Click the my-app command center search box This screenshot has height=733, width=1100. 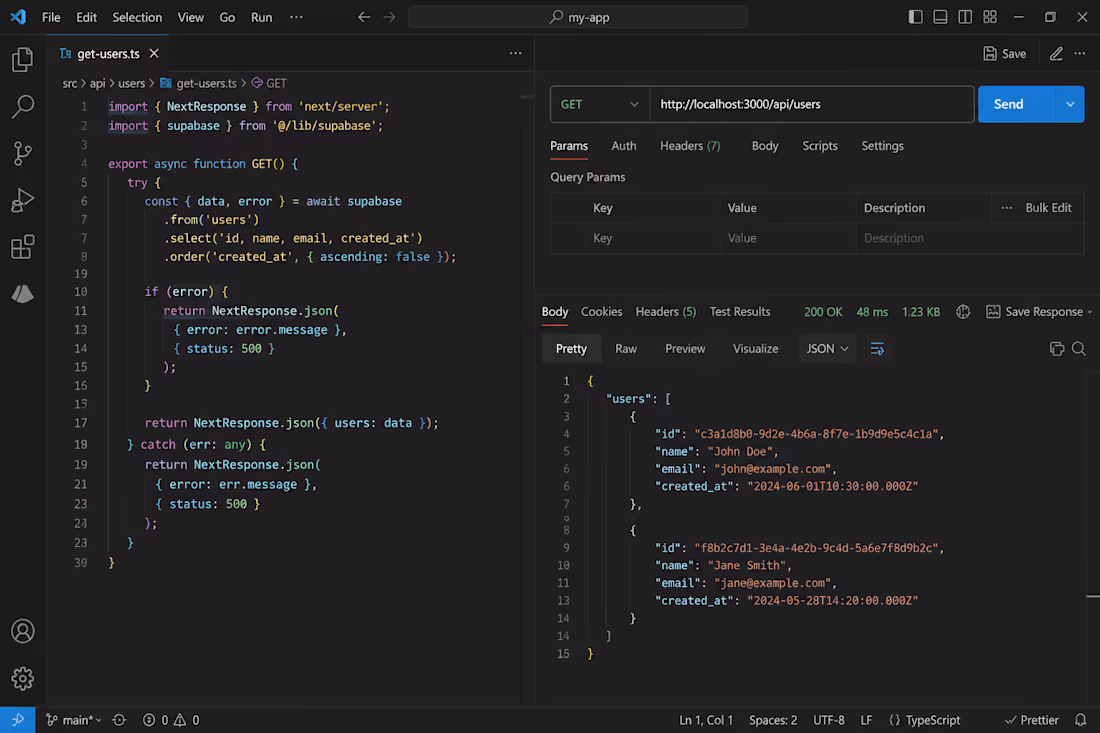578,17
